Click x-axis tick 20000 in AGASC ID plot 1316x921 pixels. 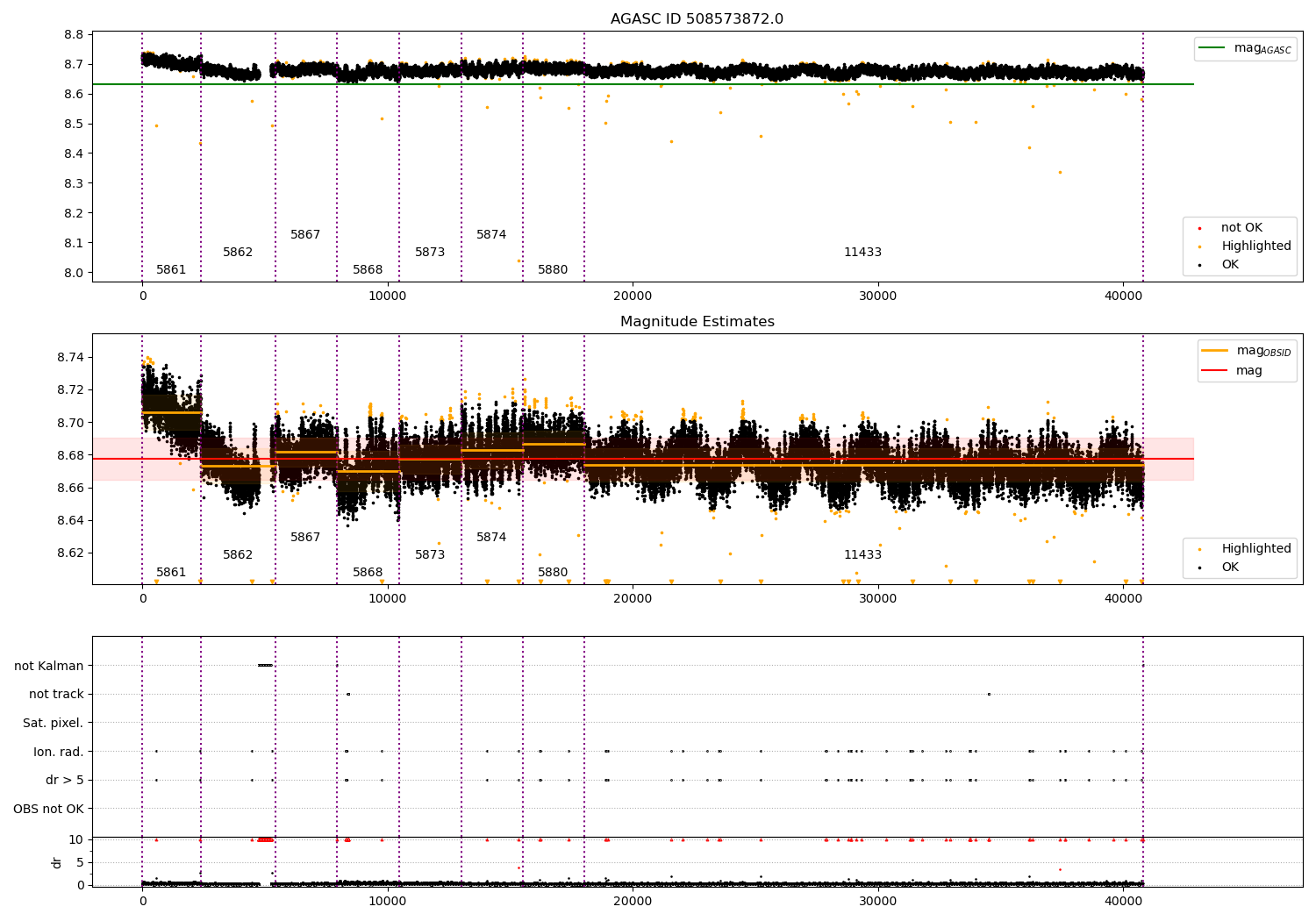click(x=633, y=296)
